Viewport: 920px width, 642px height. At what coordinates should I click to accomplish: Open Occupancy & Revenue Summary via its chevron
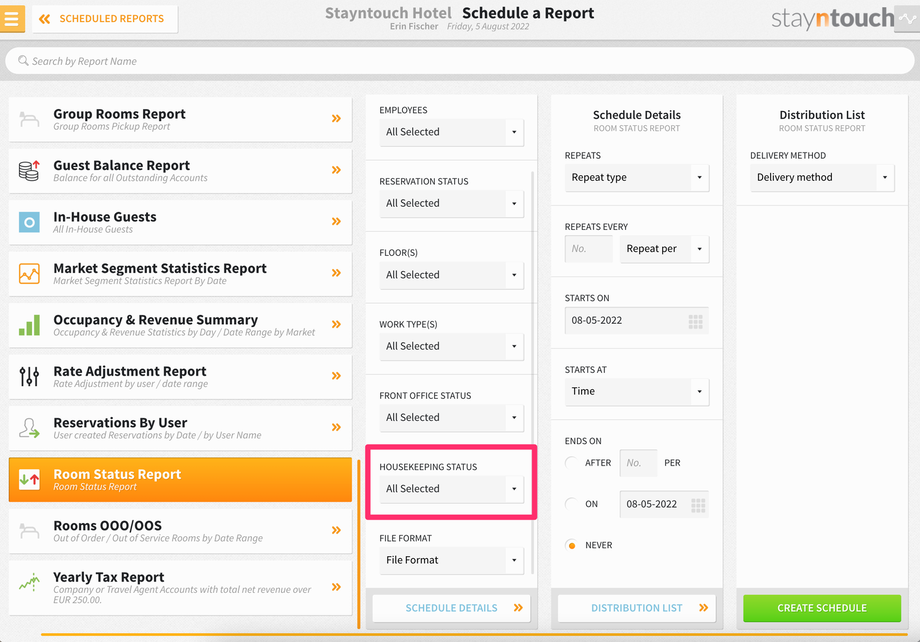(336, 325)
